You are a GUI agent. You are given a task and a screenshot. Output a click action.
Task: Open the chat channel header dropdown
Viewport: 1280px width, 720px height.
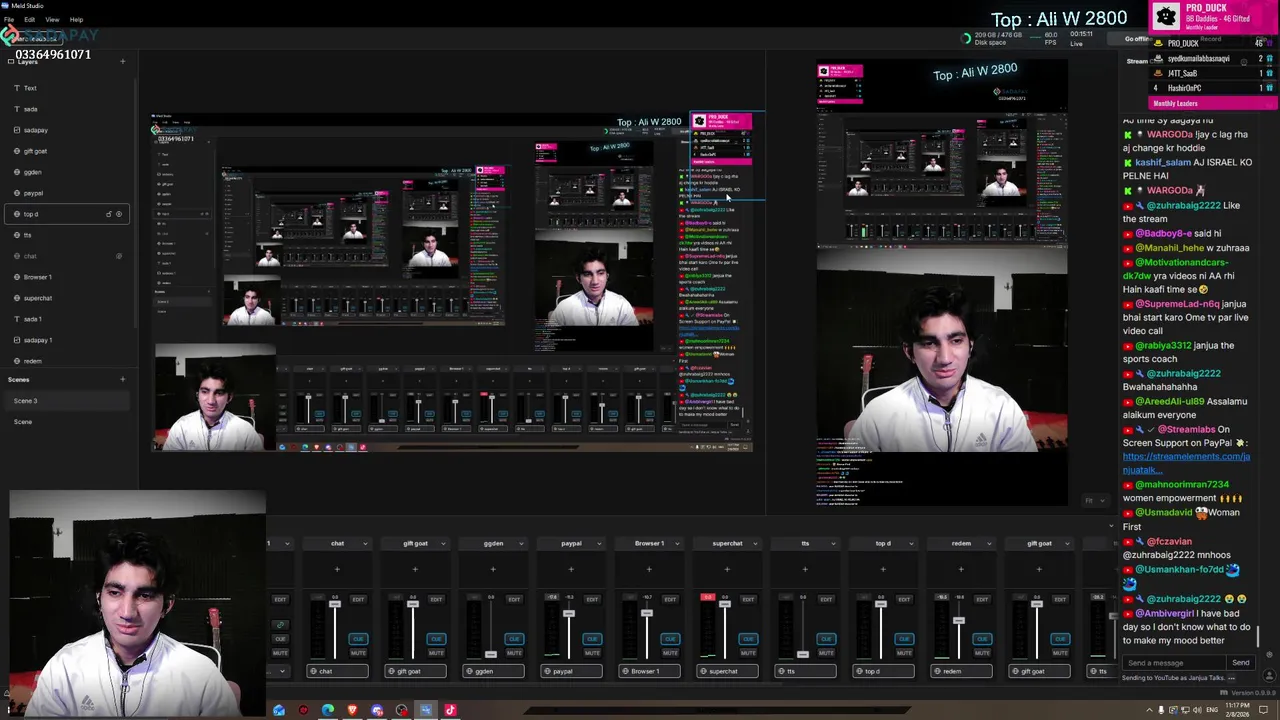[x=365, y=543]
